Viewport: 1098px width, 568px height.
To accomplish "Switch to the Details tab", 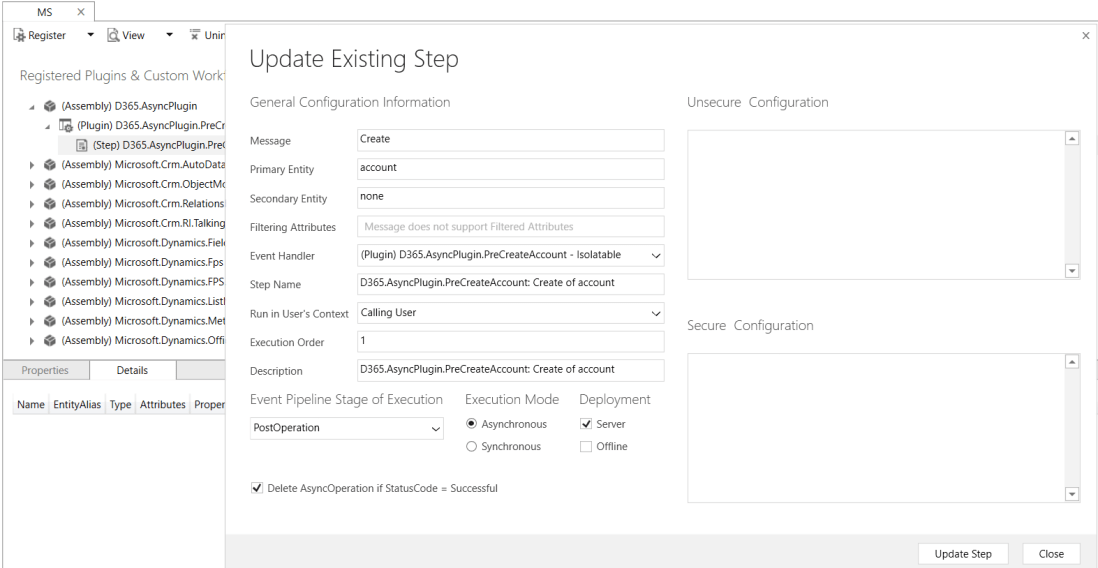I will tap(132, 370).
